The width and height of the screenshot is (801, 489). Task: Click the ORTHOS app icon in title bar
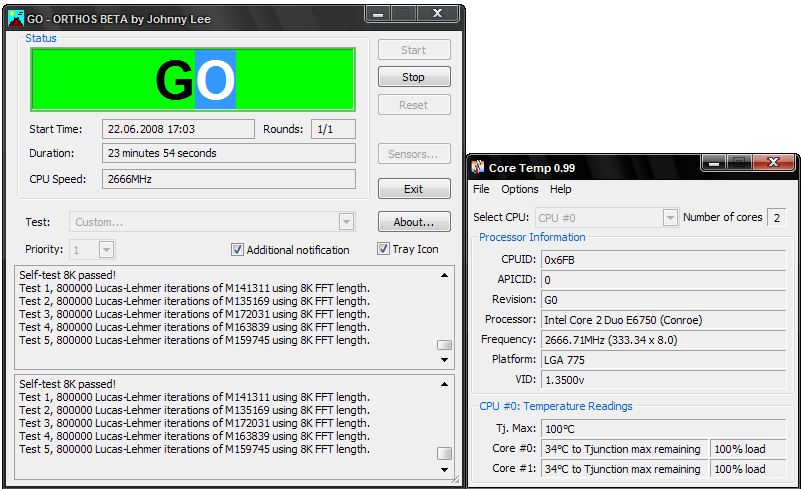16,19
